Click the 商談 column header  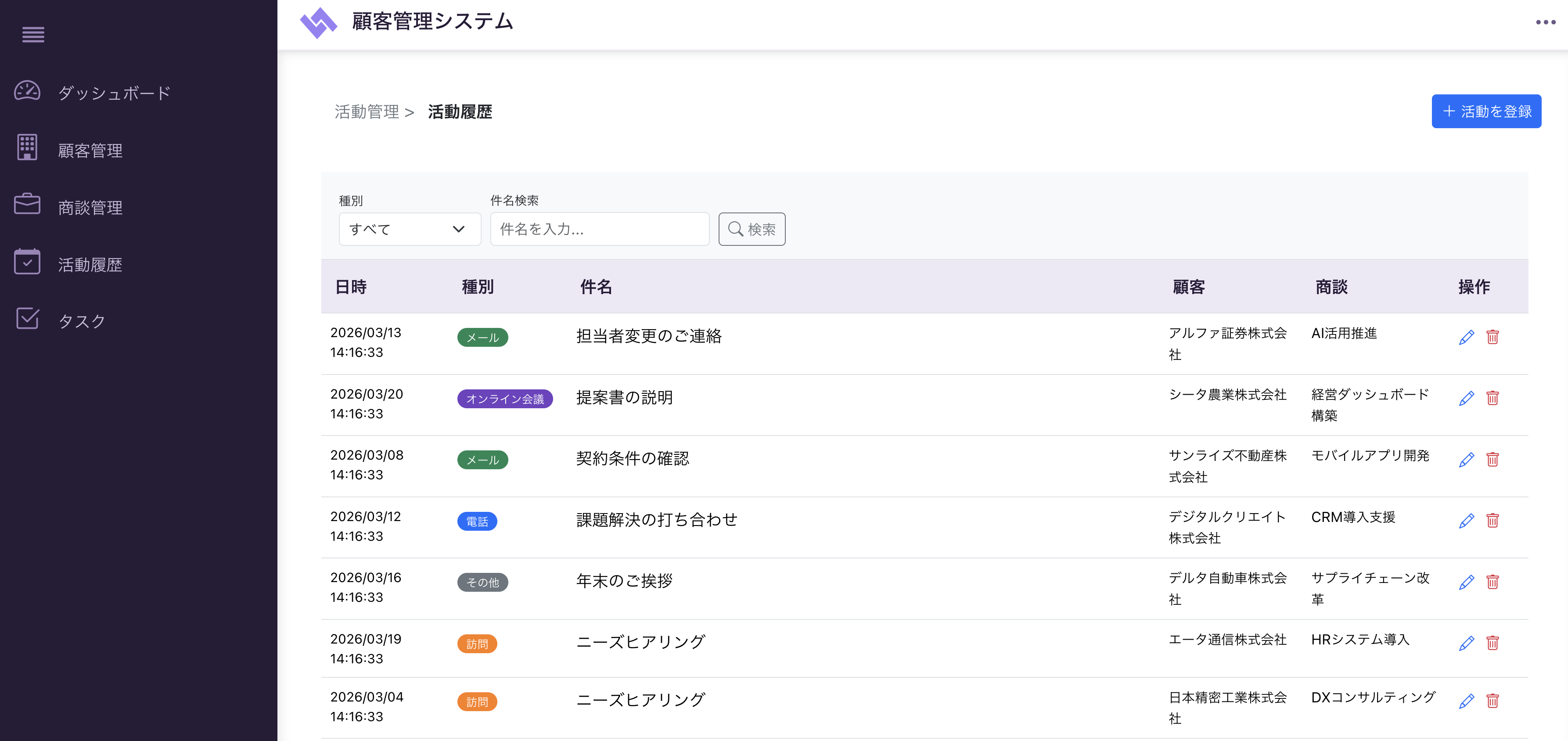(1331, 287)
